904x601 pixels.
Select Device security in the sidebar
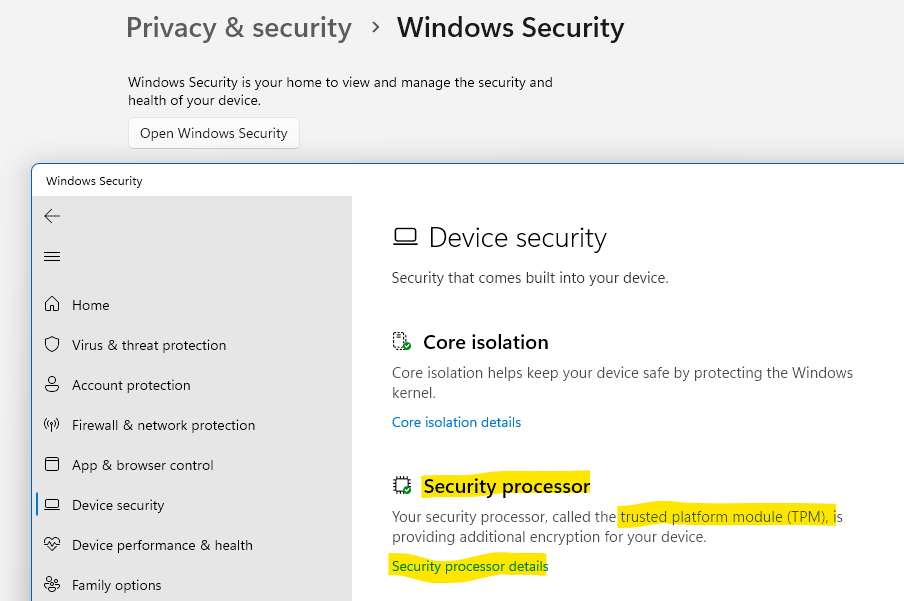tap(118, 505)
